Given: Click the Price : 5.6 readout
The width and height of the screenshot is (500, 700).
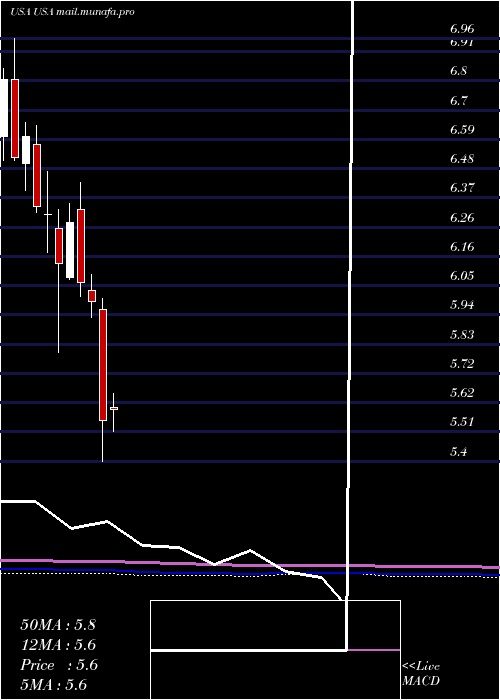Looking at the screenshot, I should 58,665.
